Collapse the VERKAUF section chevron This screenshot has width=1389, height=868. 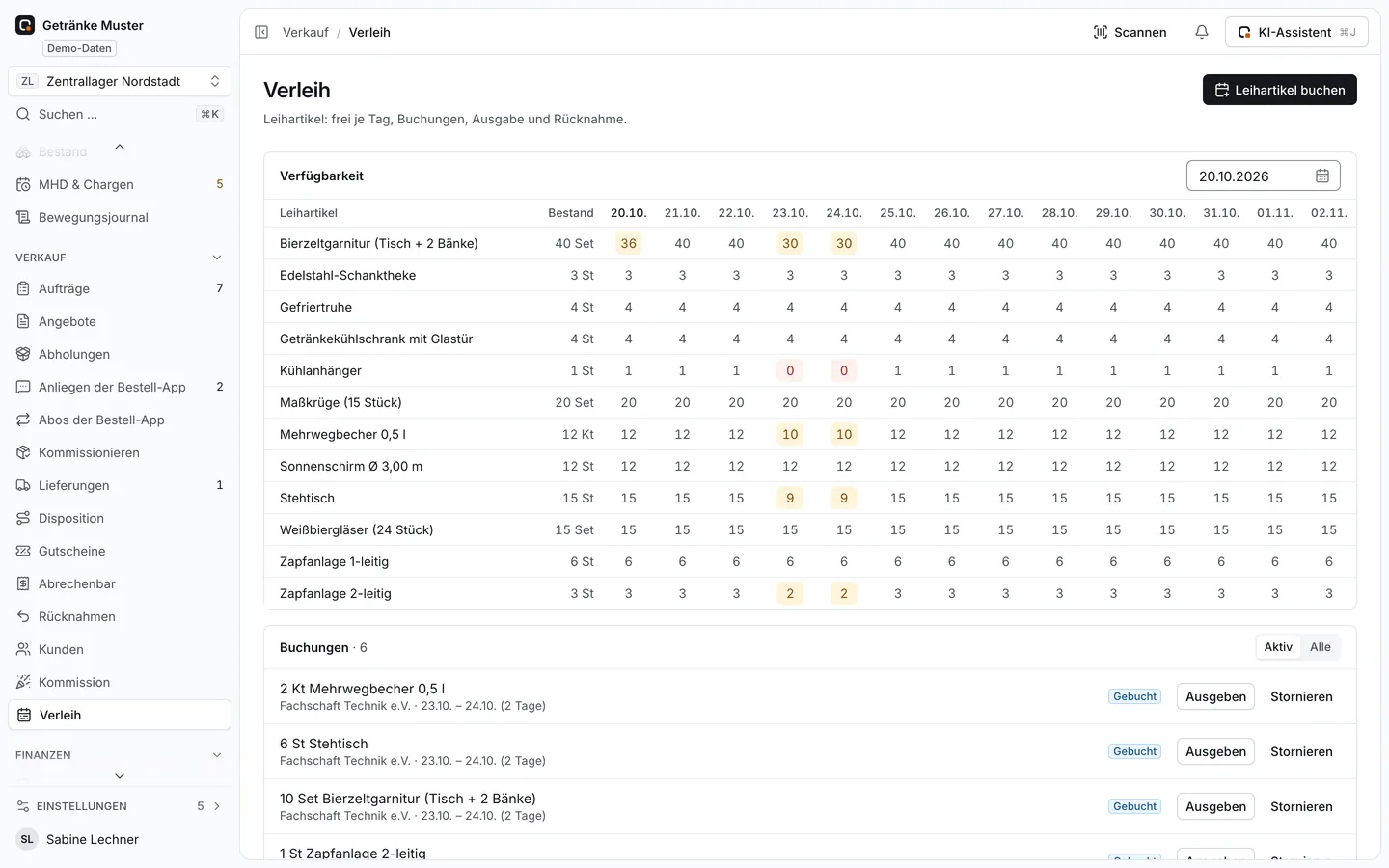(x=217, y=258)
